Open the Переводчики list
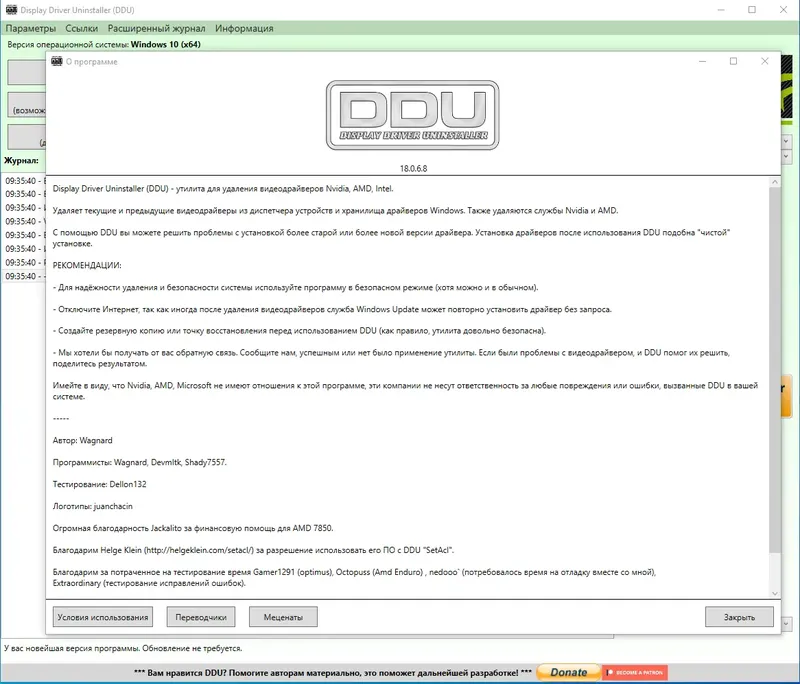Viewport: 800px width, 684px height. tap(201, 617)
